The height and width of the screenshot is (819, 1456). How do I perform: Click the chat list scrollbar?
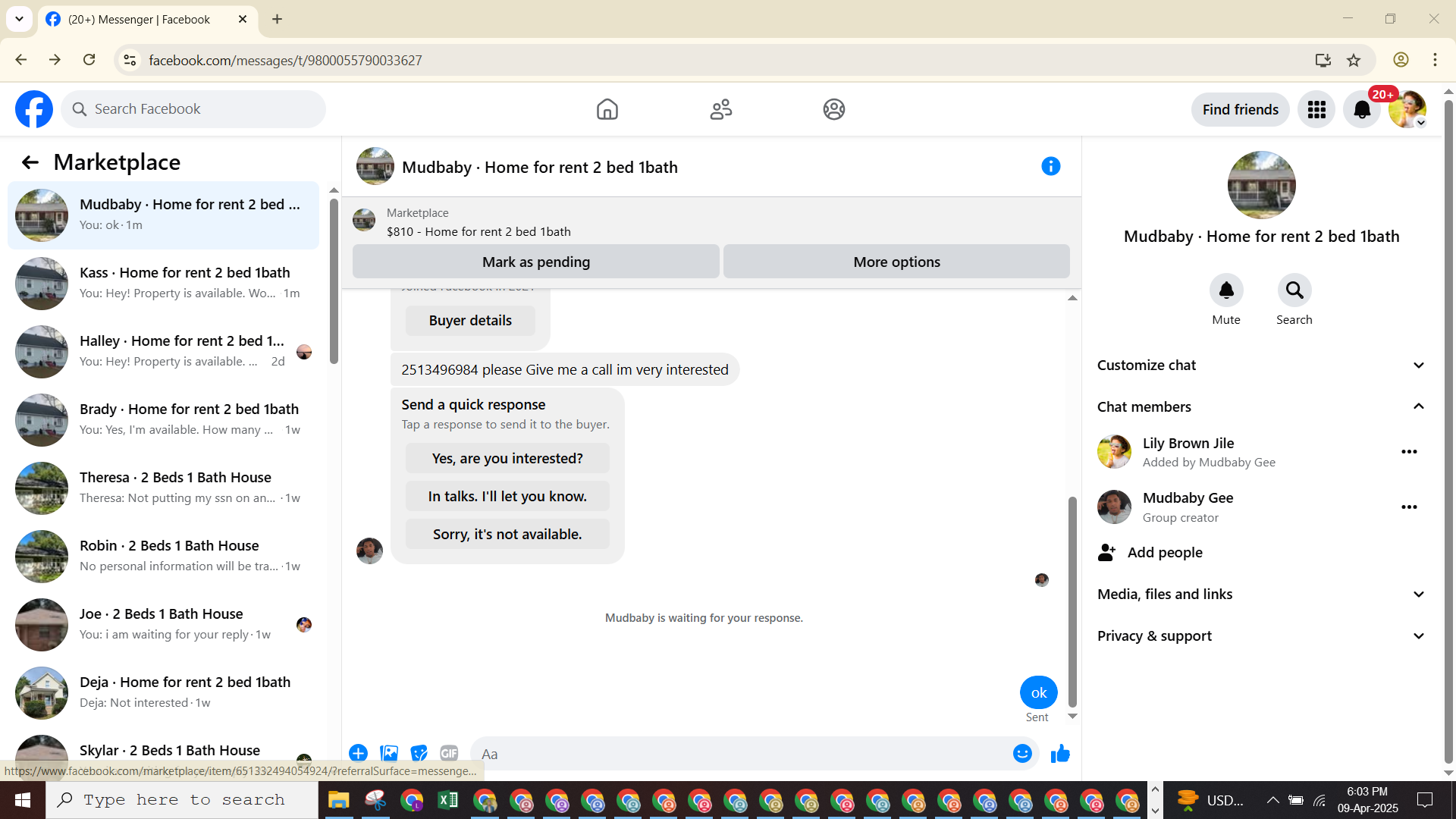[334, 281]
